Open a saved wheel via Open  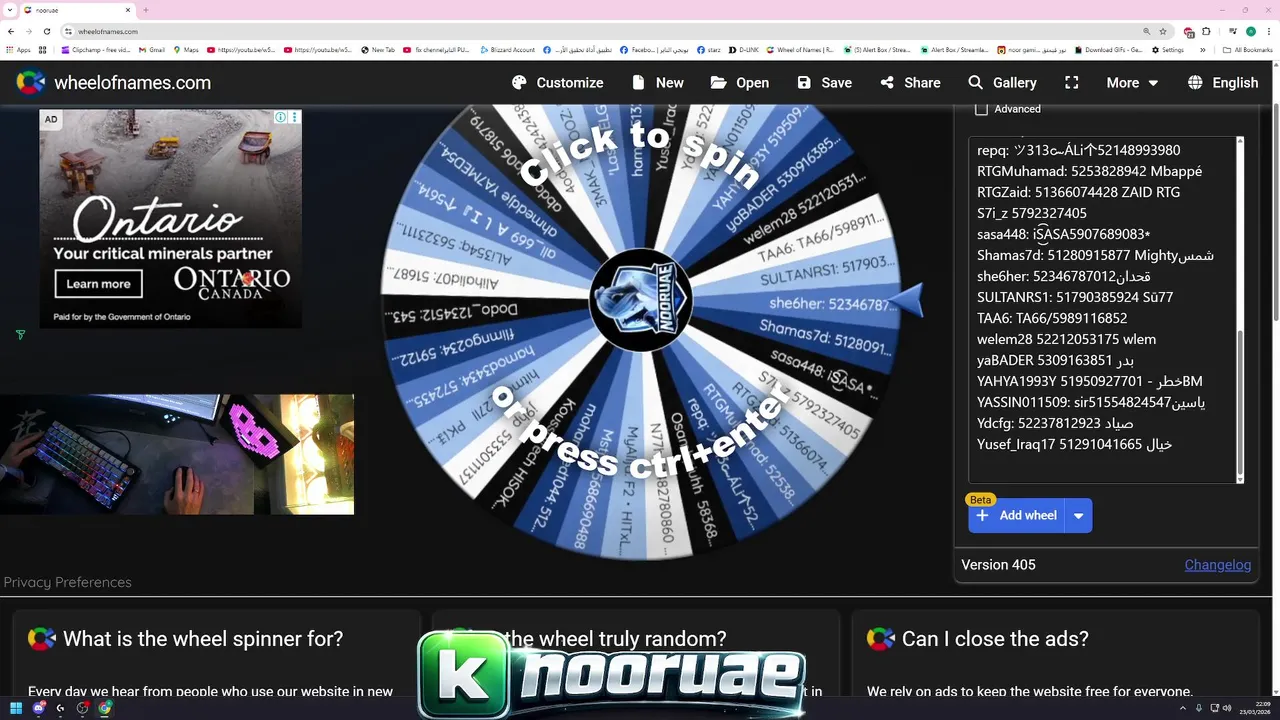740,83
